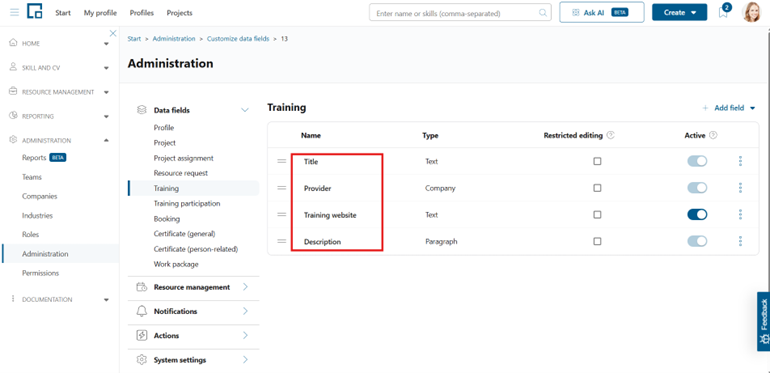Viewport: 770px width, 373px height.
Task: Click the Skill and CV person icon
Action: tap(13, 67)
